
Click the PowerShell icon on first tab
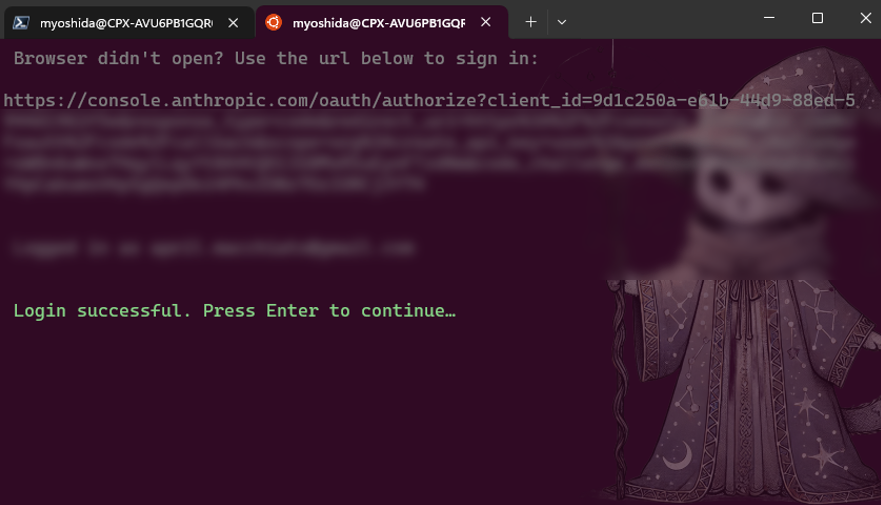point(21,23)
